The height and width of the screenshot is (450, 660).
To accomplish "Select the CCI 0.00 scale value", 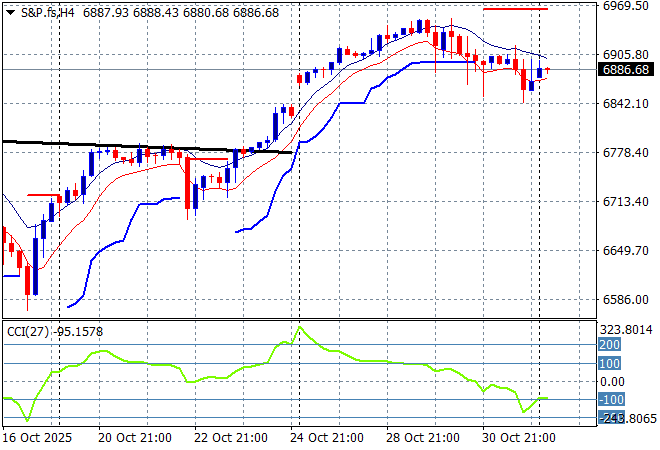I will click(x=612, y=382).
